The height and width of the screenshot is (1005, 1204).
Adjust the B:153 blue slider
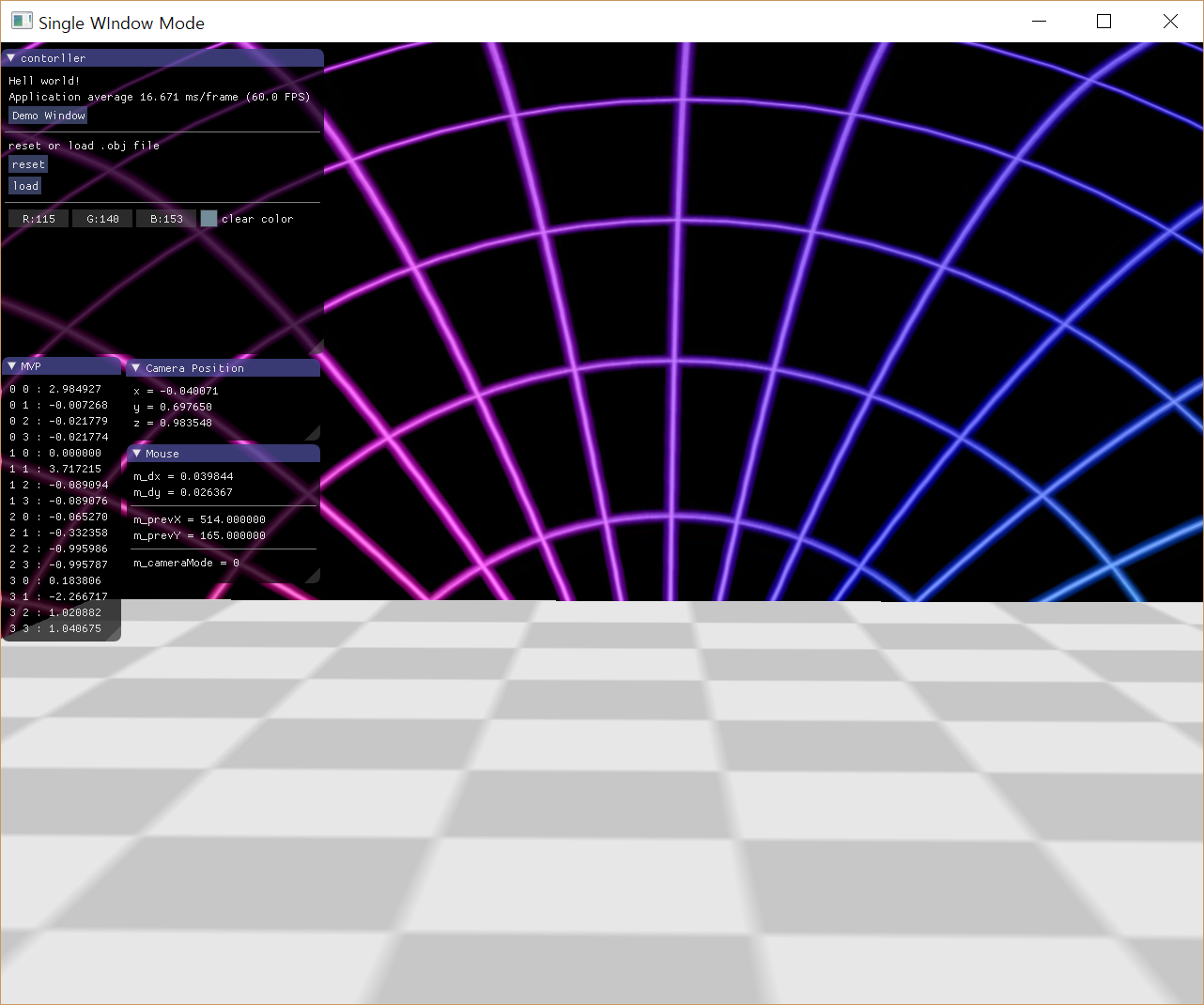tap(166, 219)
